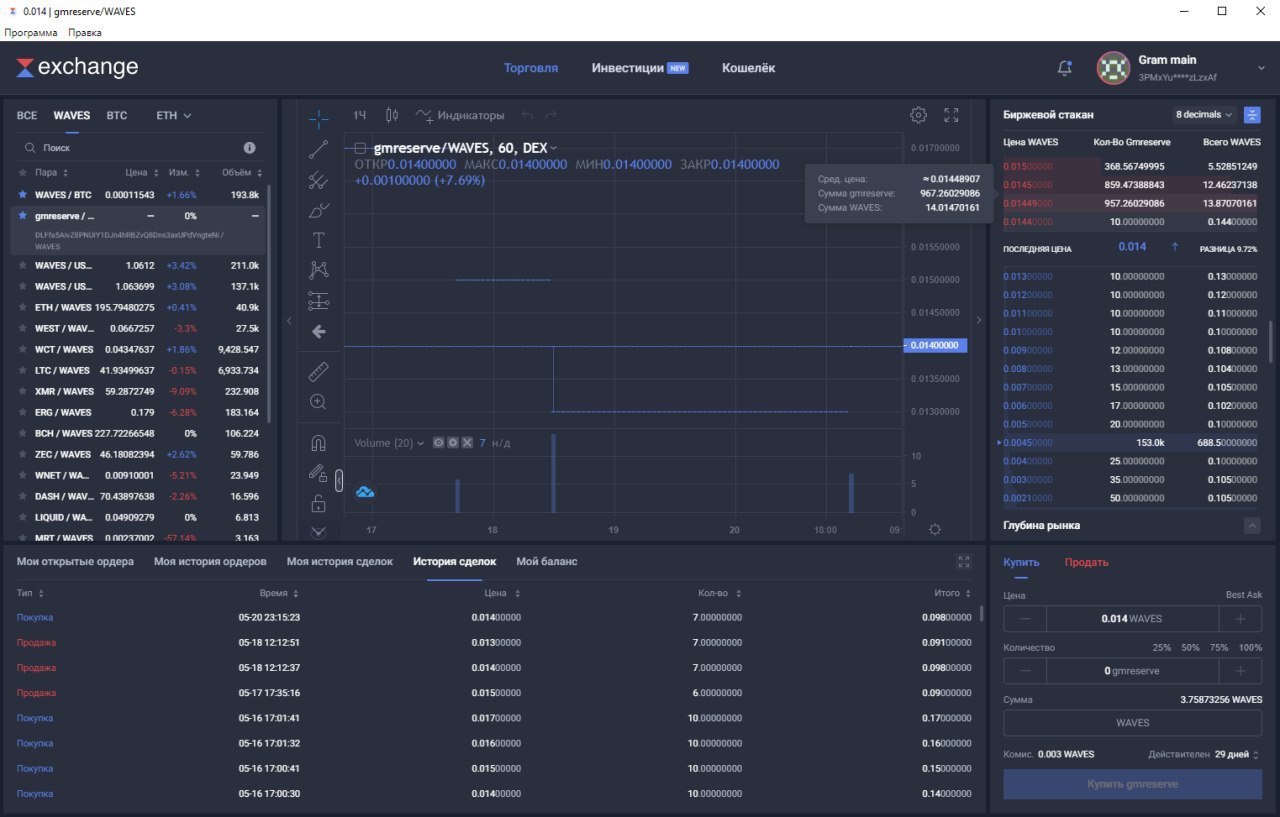Select the crosshair cursor tool
Viewport: 1280px width, 817px height.
318,119
